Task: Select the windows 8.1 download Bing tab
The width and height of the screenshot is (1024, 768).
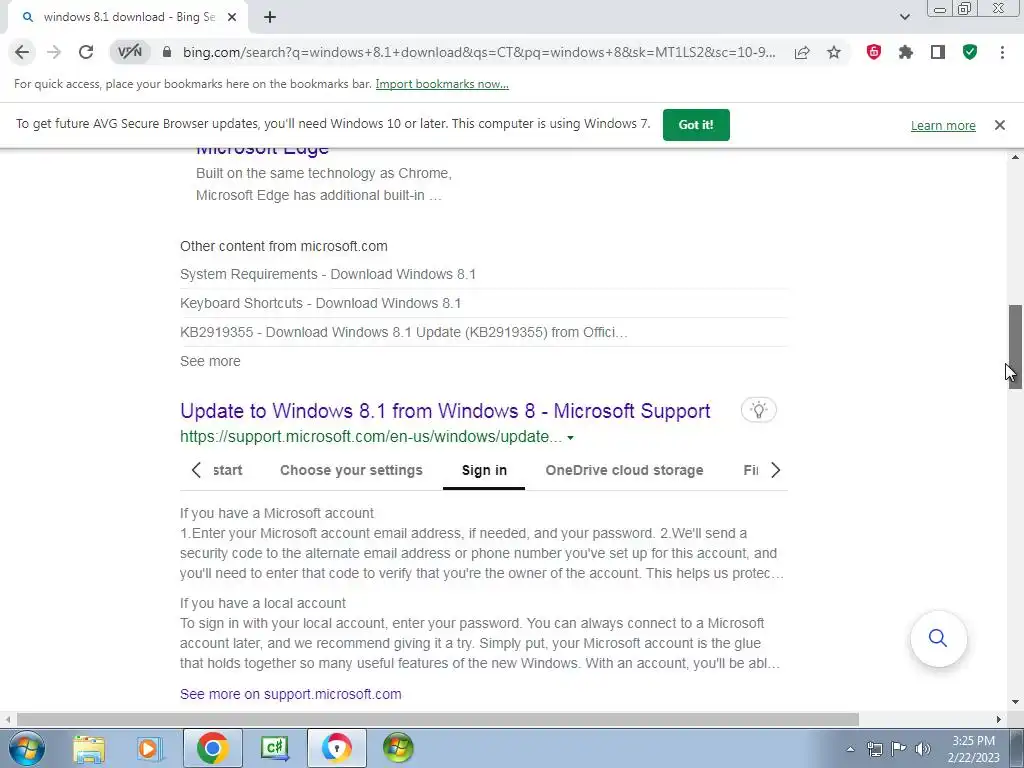Action: 128,17
